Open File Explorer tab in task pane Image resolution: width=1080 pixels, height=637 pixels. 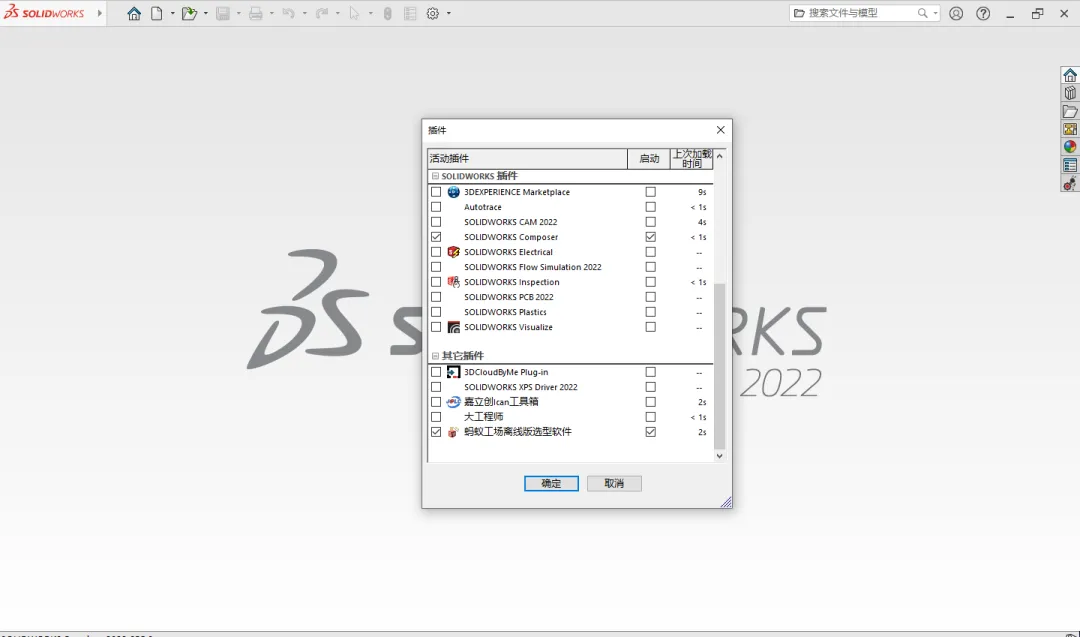[1070, 111]
